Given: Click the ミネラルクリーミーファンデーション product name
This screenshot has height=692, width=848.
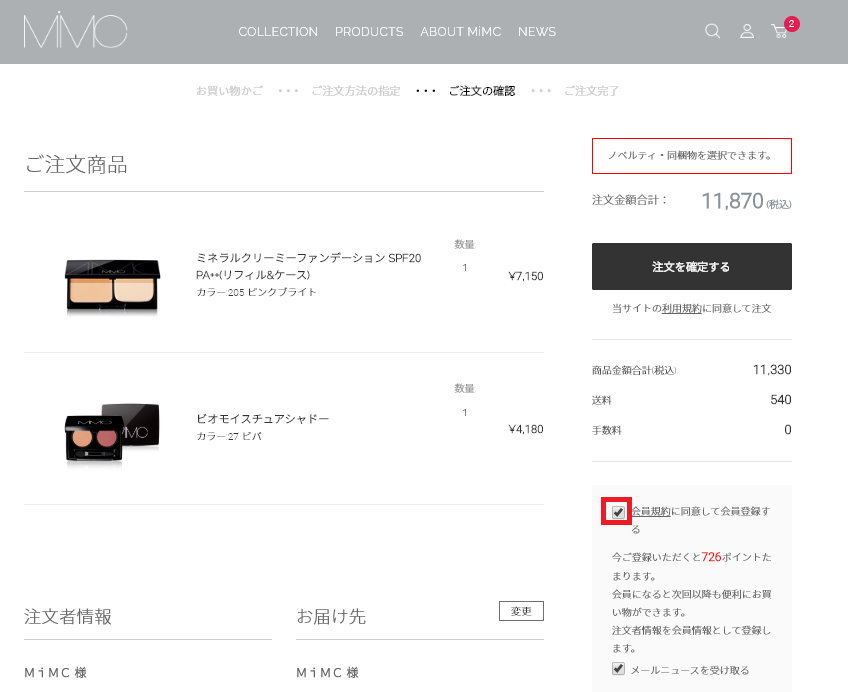Looking at the screenshot, I should pos(308,266).
